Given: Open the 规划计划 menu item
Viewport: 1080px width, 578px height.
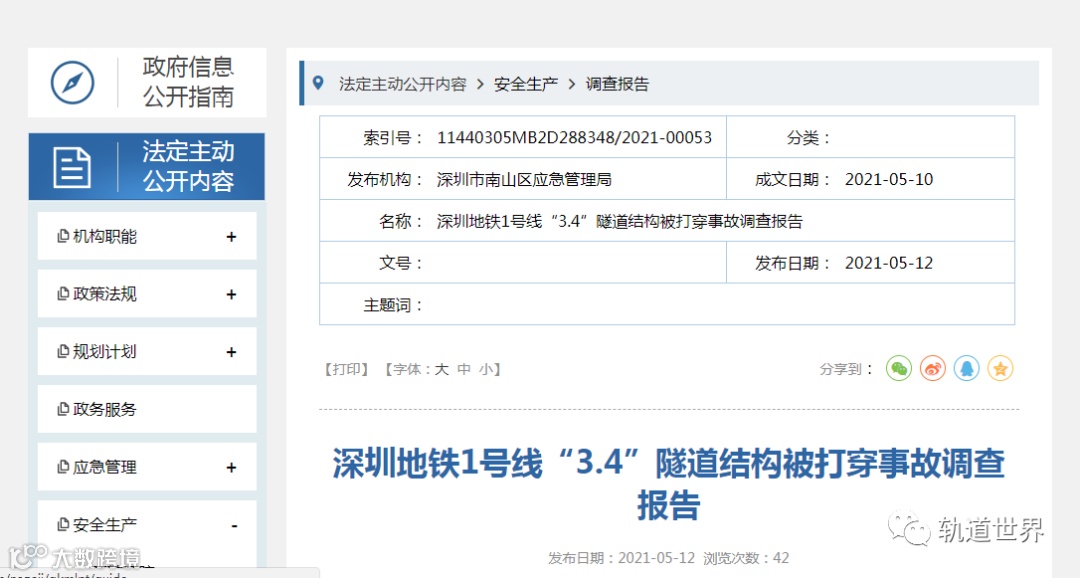Looking at the screenshot, I should [147, 351].
